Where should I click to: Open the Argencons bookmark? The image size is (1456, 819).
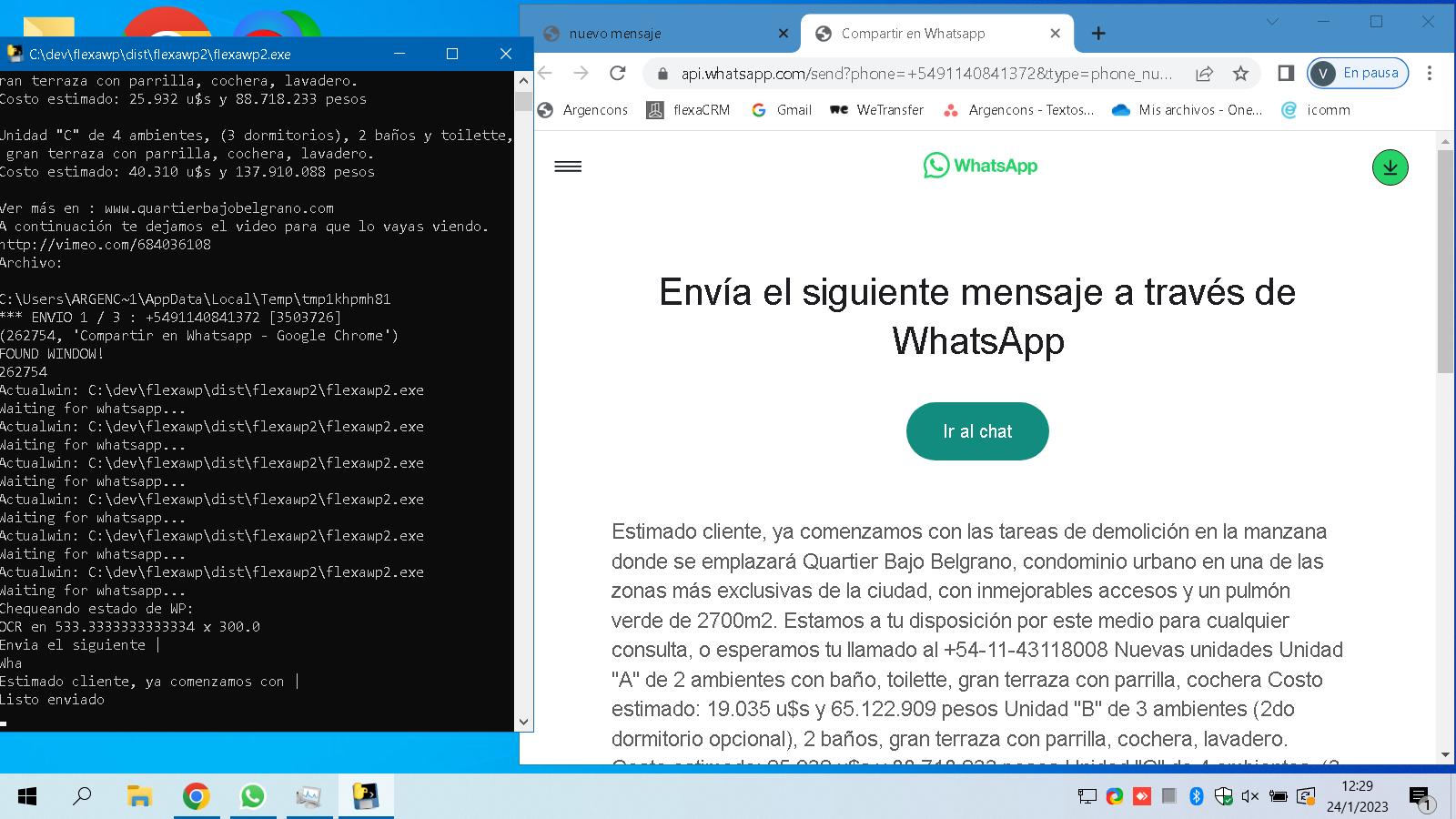pos(583,110)
